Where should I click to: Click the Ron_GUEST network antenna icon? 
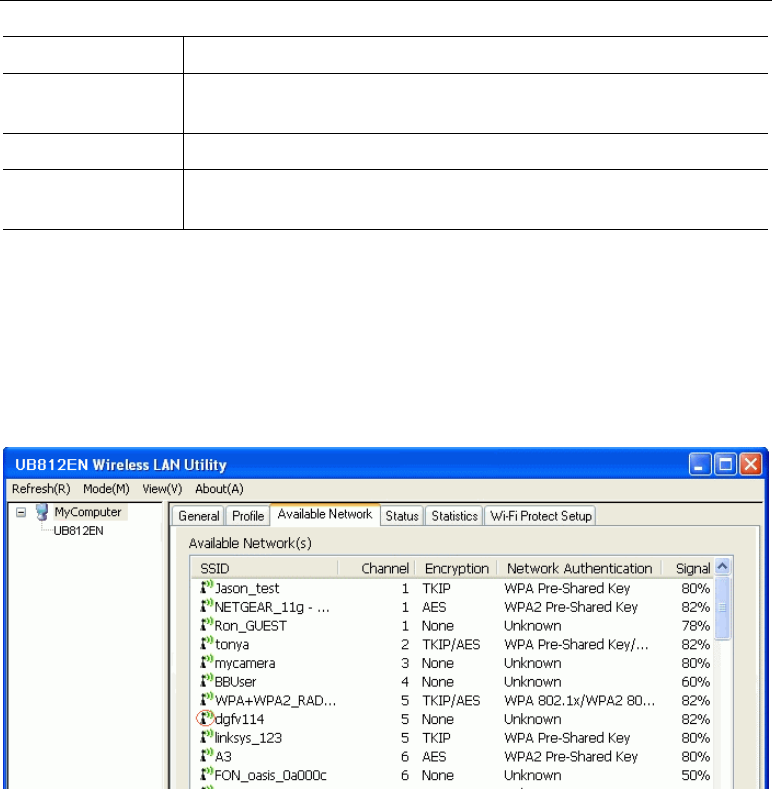(207, 624)
